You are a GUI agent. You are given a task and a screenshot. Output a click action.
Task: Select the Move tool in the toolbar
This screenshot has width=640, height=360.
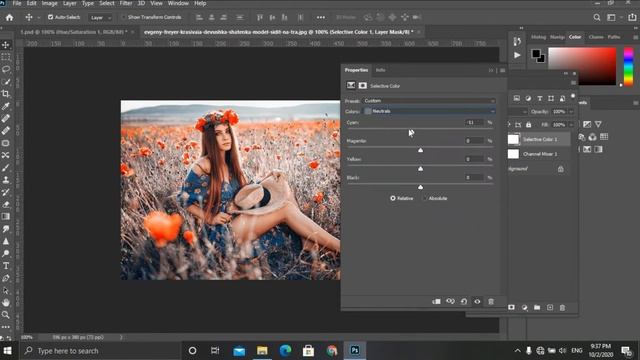coord(6,45)
